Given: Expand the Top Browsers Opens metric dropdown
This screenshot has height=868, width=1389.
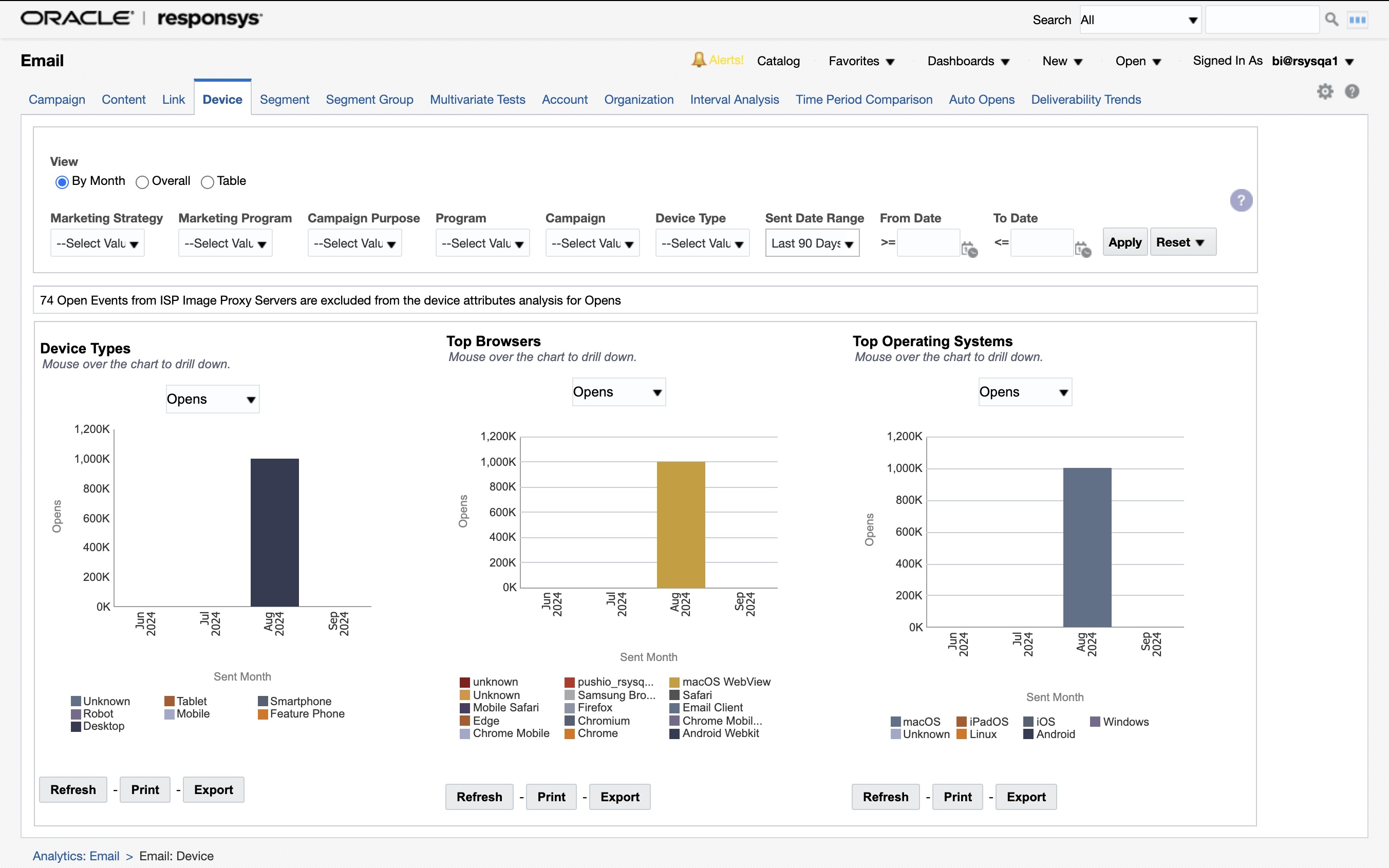Looking at the screenshot, I should pos(618,392).
